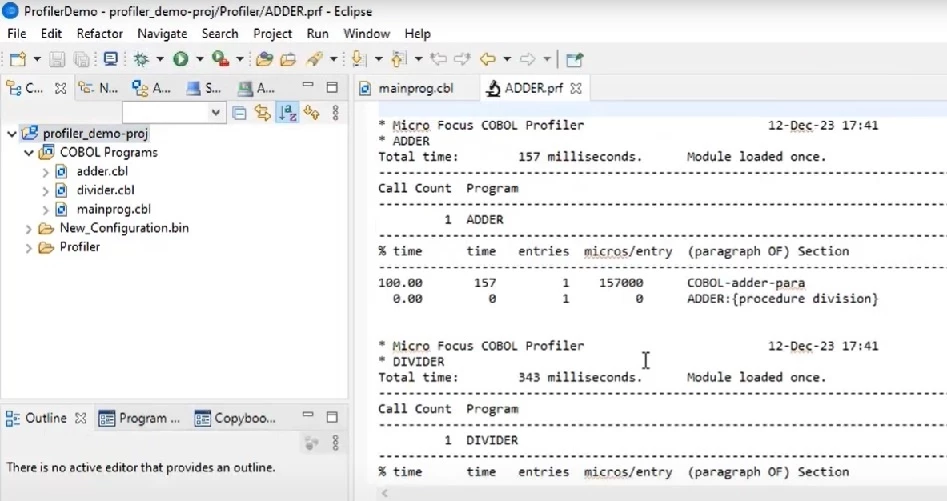The width and height of the screenshot is (947, 501).
Task: Open the Search flashlight dropdown arrow
Action: (333, 59)
